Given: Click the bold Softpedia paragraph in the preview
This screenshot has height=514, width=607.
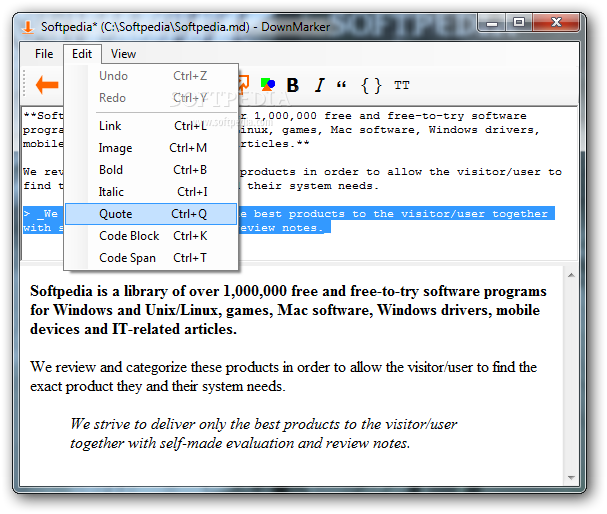Looking at the screenshot, I should pos(288,310).
